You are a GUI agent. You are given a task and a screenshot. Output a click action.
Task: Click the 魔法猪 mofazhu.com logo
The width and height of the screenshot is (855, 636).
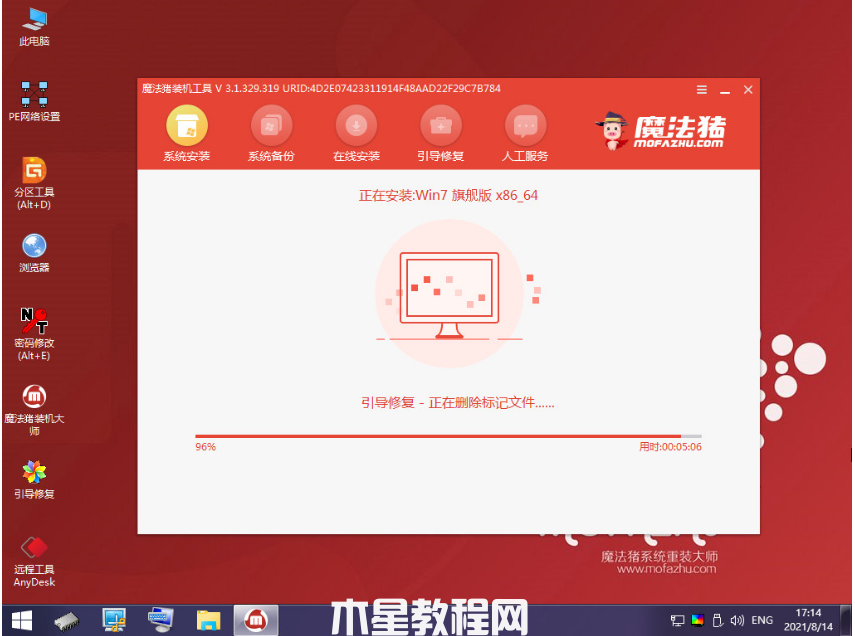[661, 131]
